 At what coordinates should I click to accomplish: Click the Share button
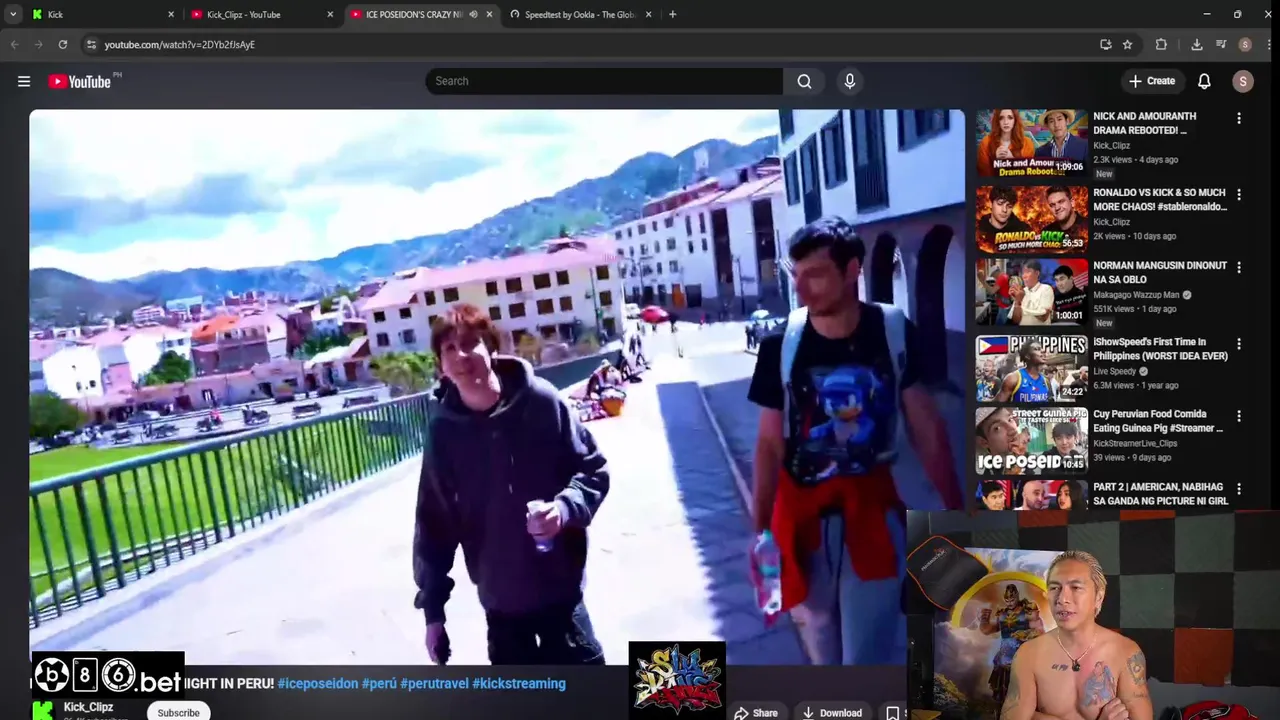pyautogui.click(x=755, y=712)
